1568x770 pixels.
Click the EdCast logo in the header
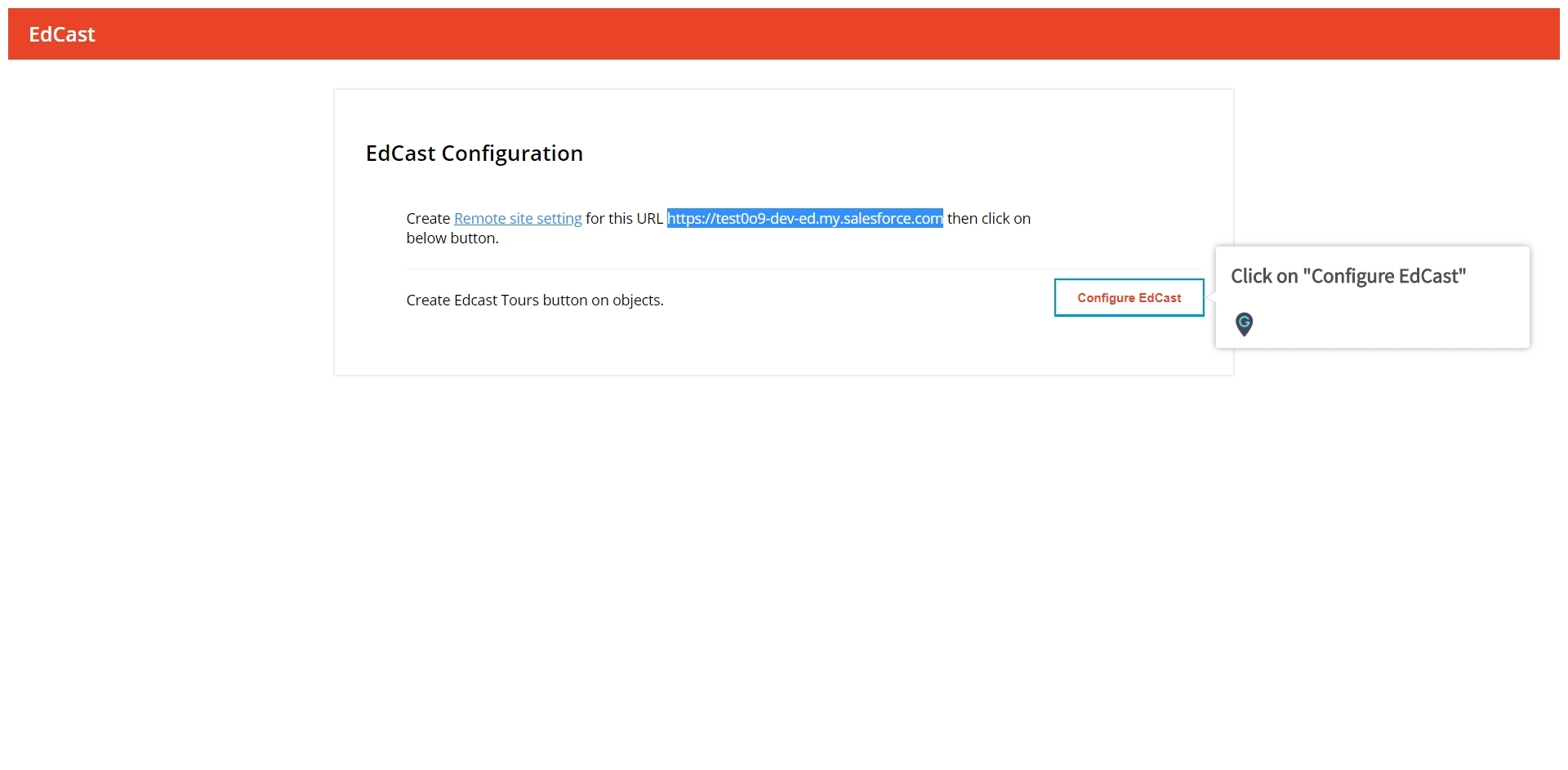(x=62, y=34)
